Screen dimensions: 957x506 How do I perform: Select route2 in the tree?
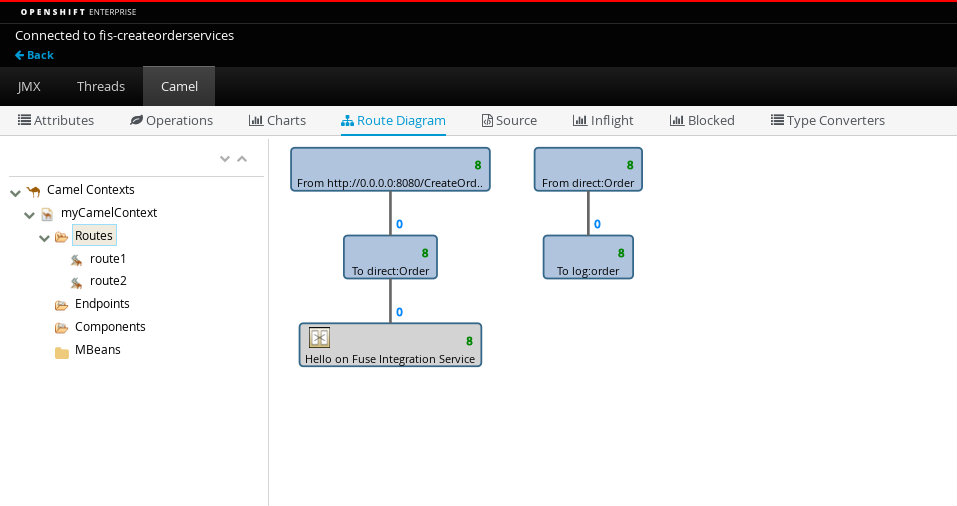click(x=108, y=281)
